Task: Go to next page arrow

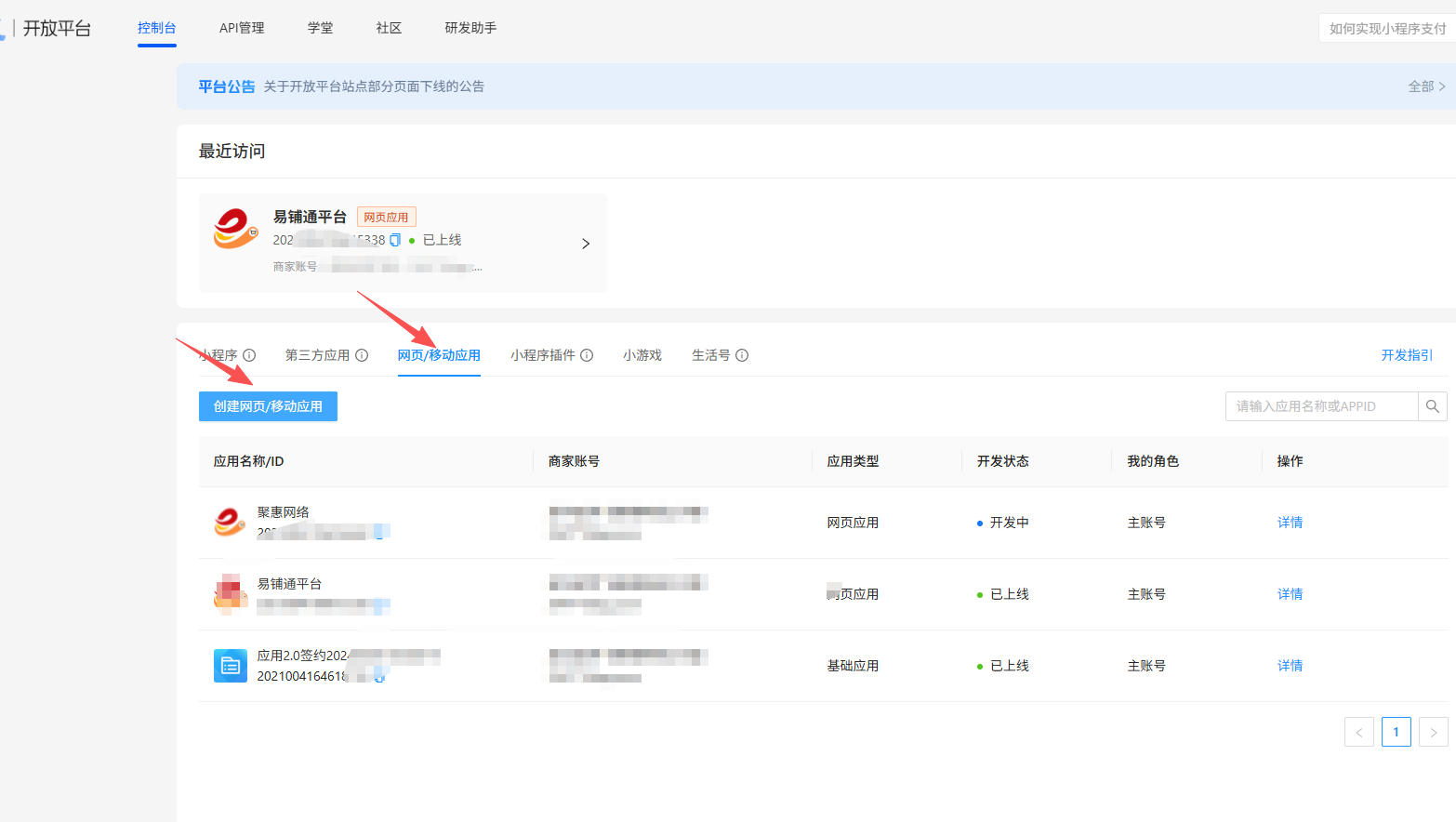Action: pos(1433,733)
